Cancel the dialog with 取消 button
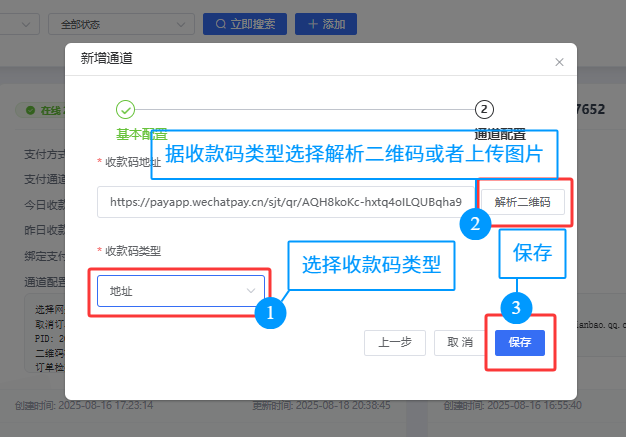 (460, 342)
